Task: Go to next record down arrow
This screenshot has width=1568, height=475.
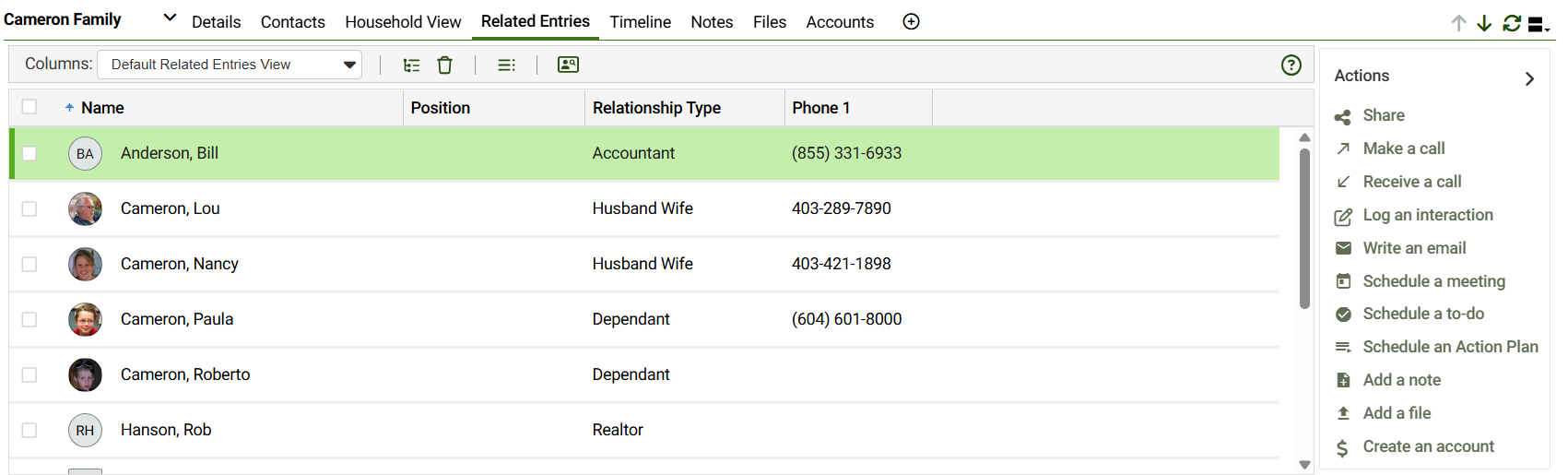Action: 1484,23
